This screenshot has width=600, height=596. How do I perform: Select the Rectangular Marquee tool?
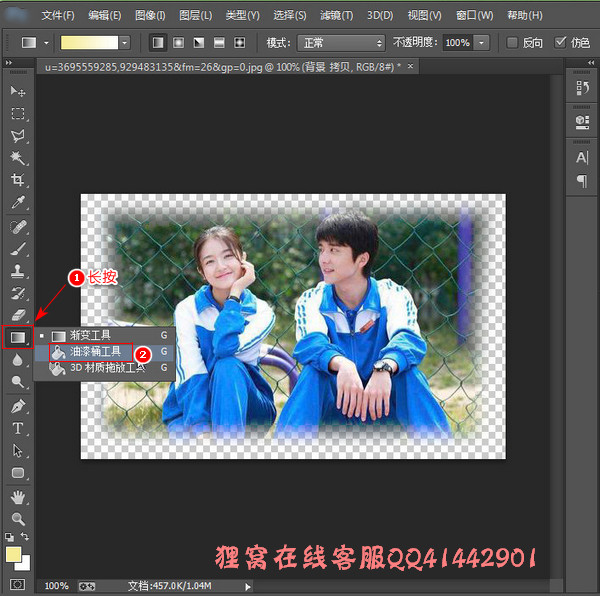(x=17, y=114)
